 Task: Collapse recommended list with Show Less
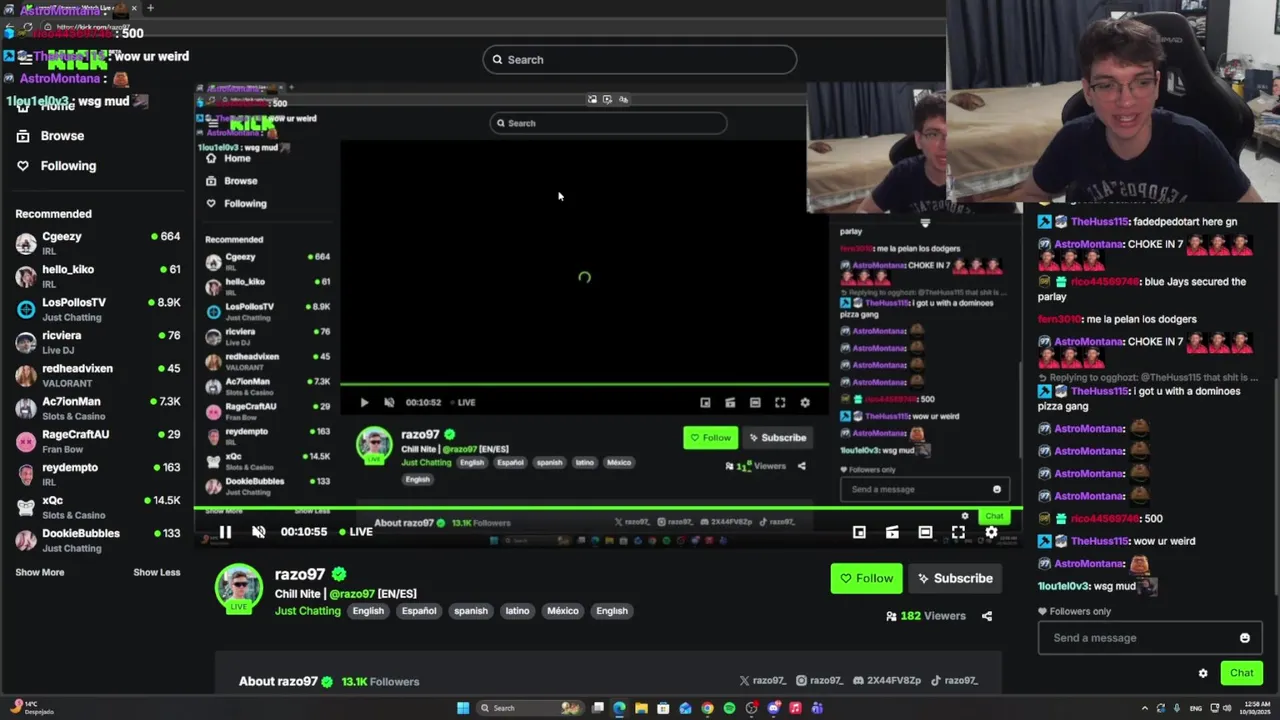pyautogui.click(x=157, y=572)
